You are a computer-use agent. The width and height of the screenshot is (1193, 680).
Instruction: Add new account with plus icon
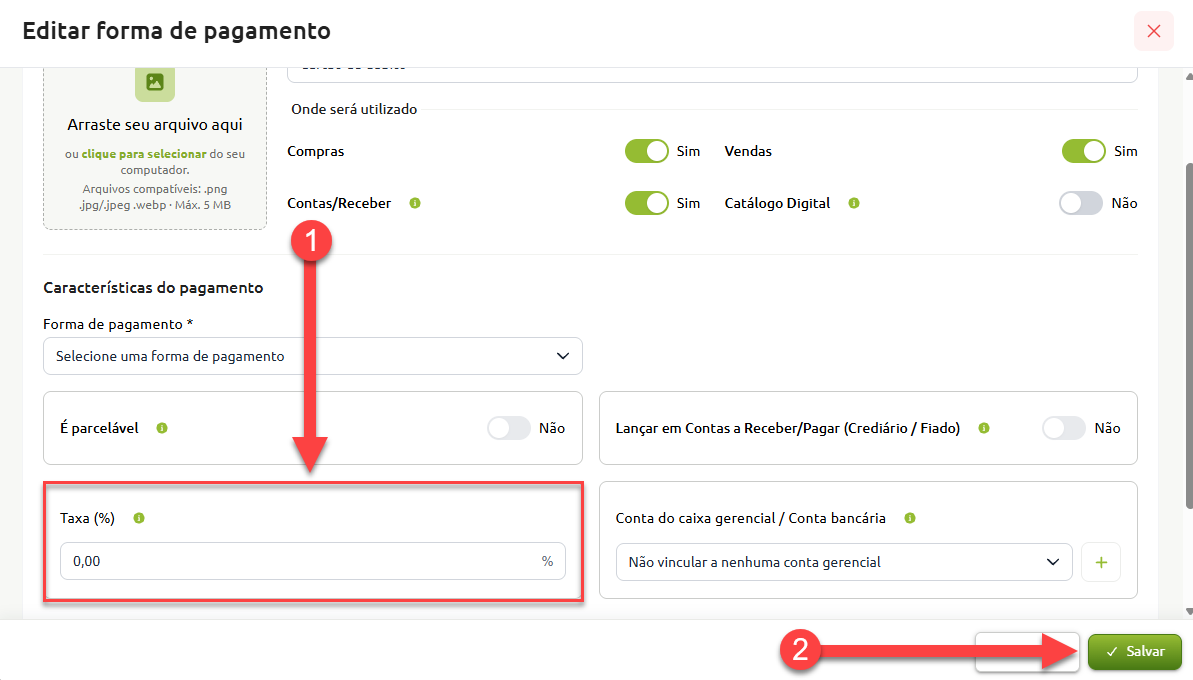pyautogui.click(x=1101, y=562)
